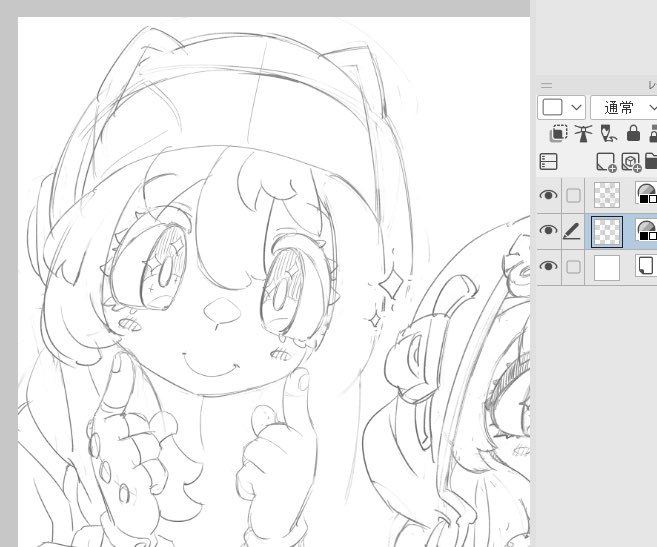
Task: Open the Layer panel hamburger menu
Action: [546, 85]
